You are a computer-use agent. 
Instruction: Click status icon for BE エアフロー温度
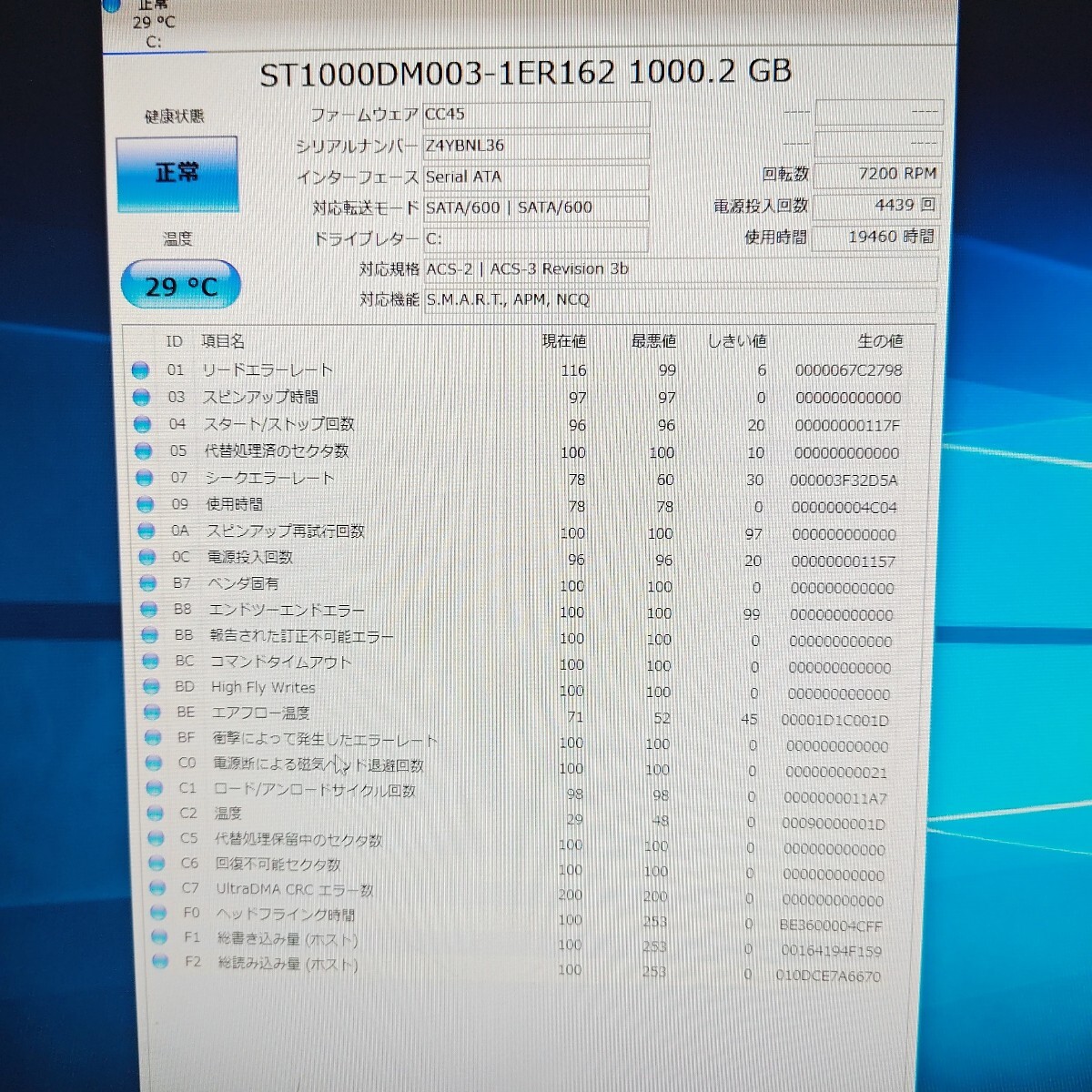pos(152,713)
